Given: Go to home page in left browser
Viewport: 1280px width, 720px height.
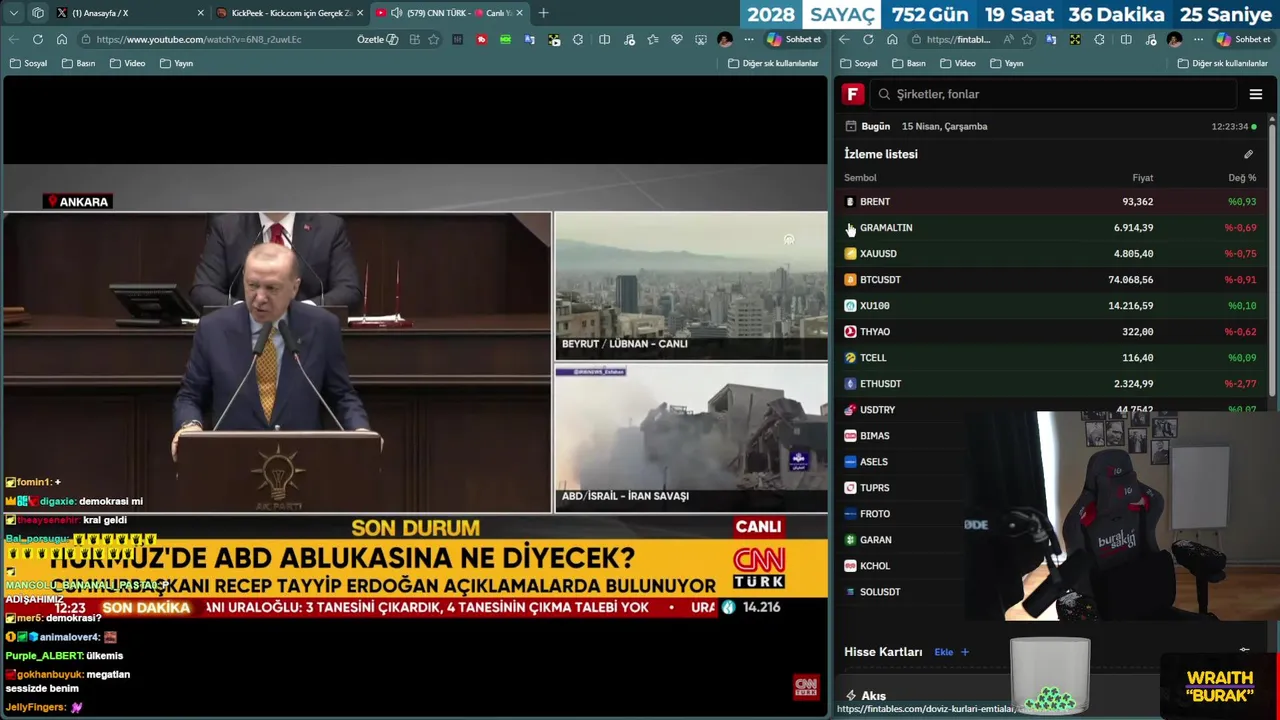Looking at the screenshot, I should pyautogui.click(x=61, y=39).
